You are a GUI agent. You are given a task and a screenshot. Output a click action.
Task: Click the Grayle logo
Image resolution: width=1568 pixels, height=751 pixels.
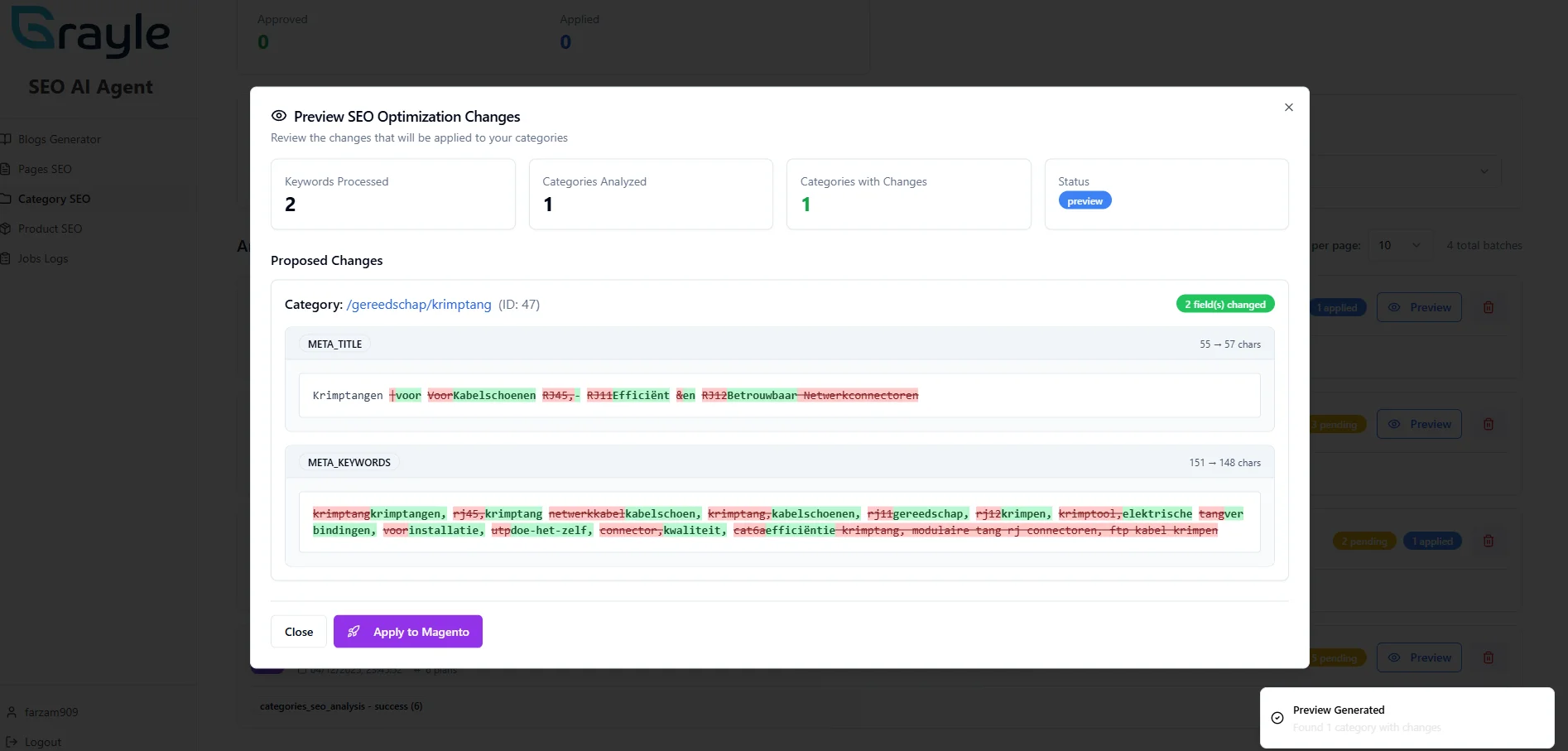(90, 33)
